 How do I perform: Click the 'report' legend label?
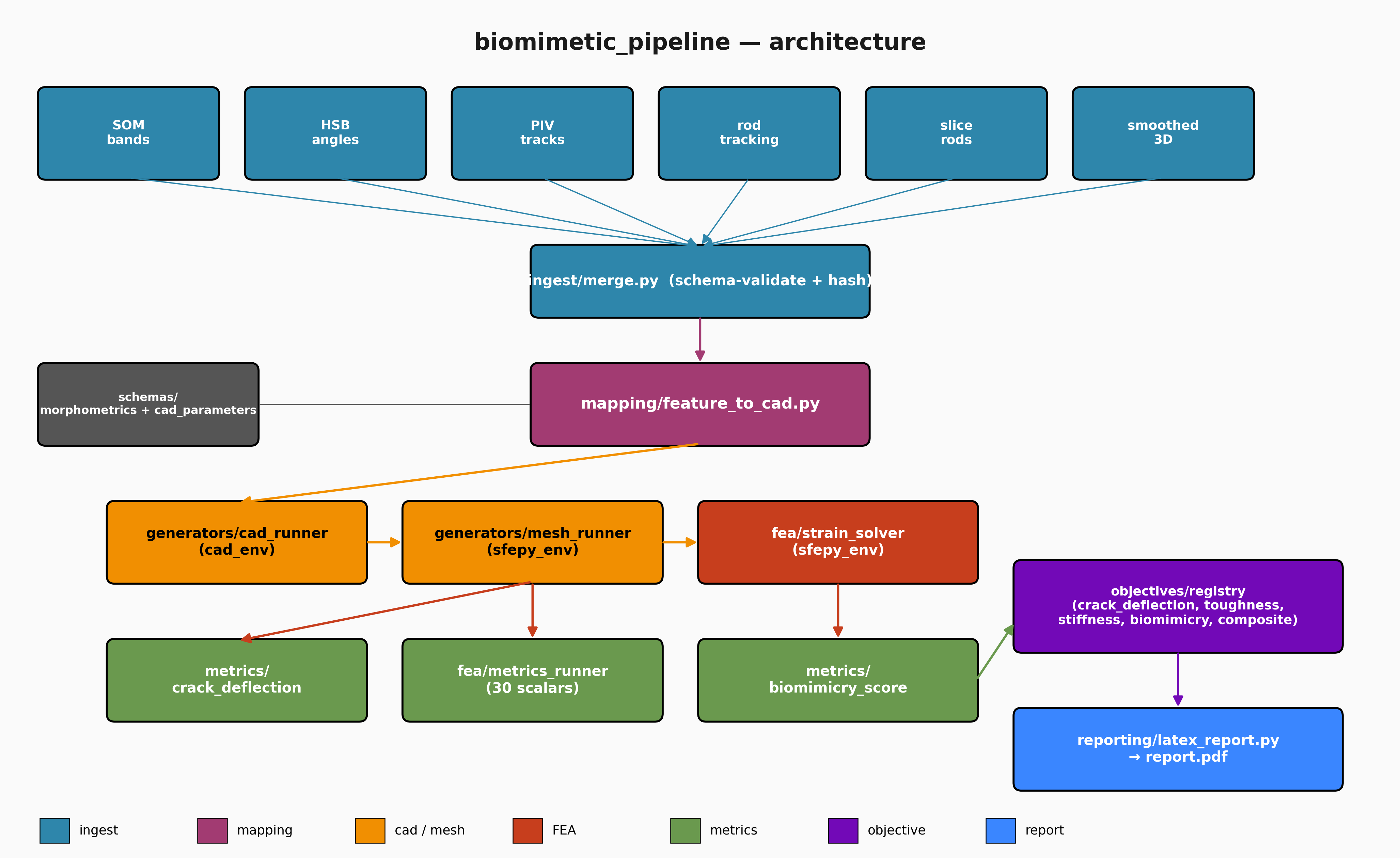coord(1044,830)
